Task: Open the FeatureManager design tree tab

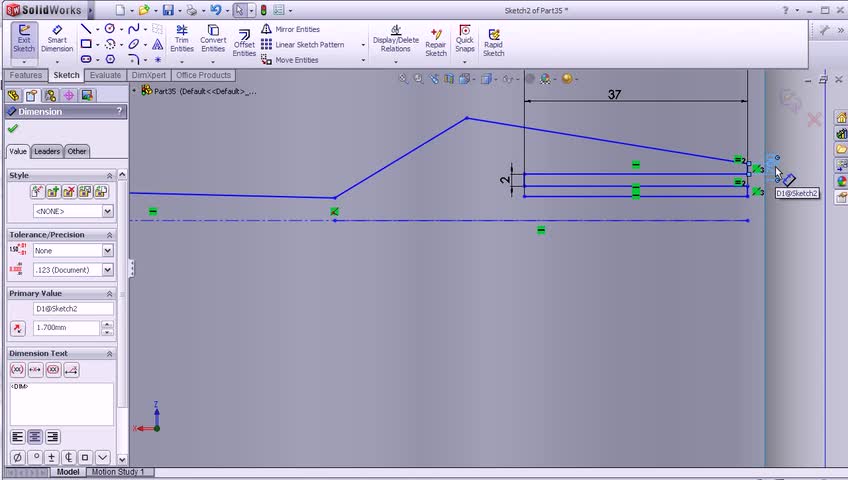Action: coord(14,96)
